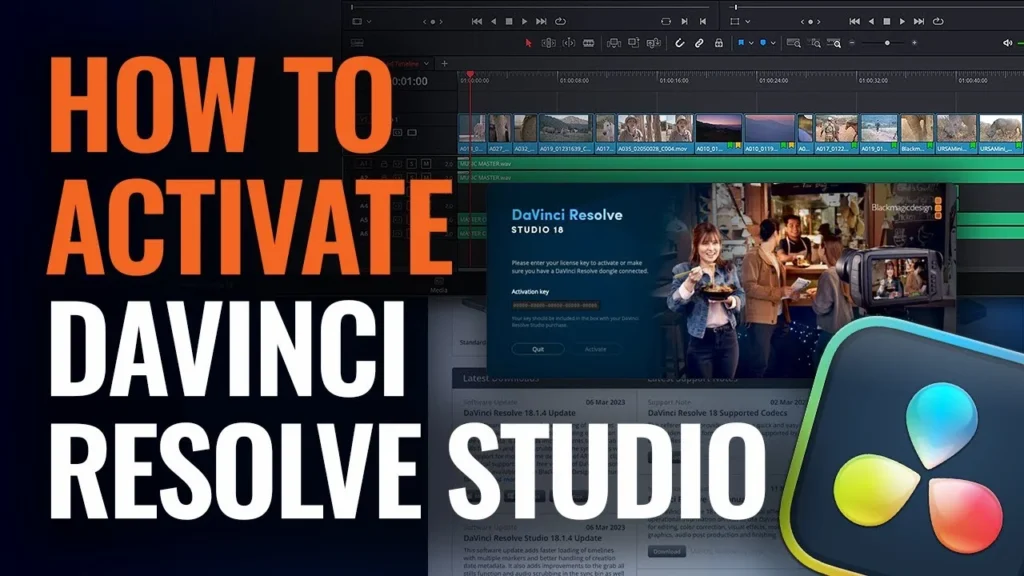Switch to Trim Edit mode

click(x=548, y=43)
